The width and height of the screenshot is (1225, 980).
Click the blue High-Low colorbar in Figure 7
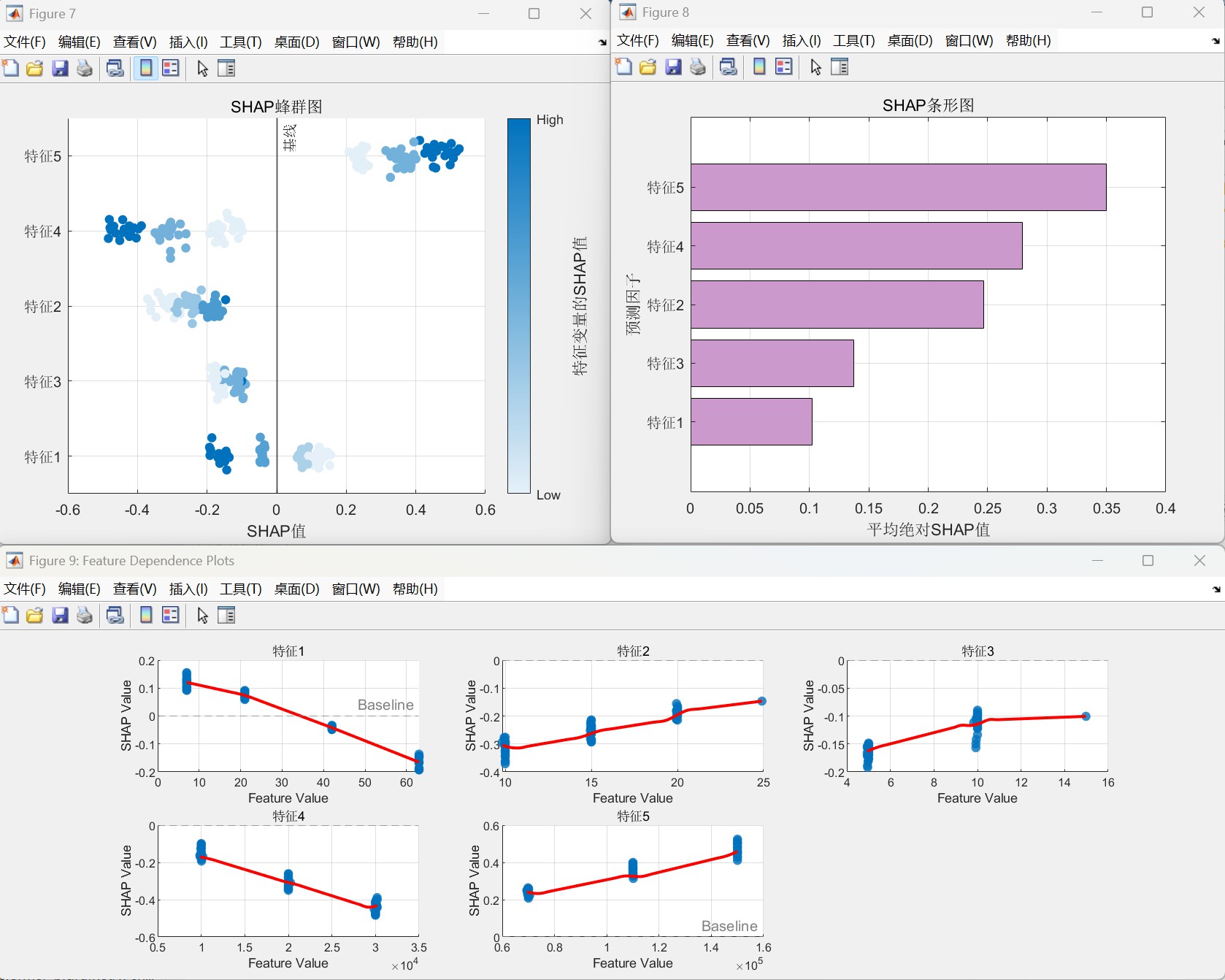click(519, 306)
